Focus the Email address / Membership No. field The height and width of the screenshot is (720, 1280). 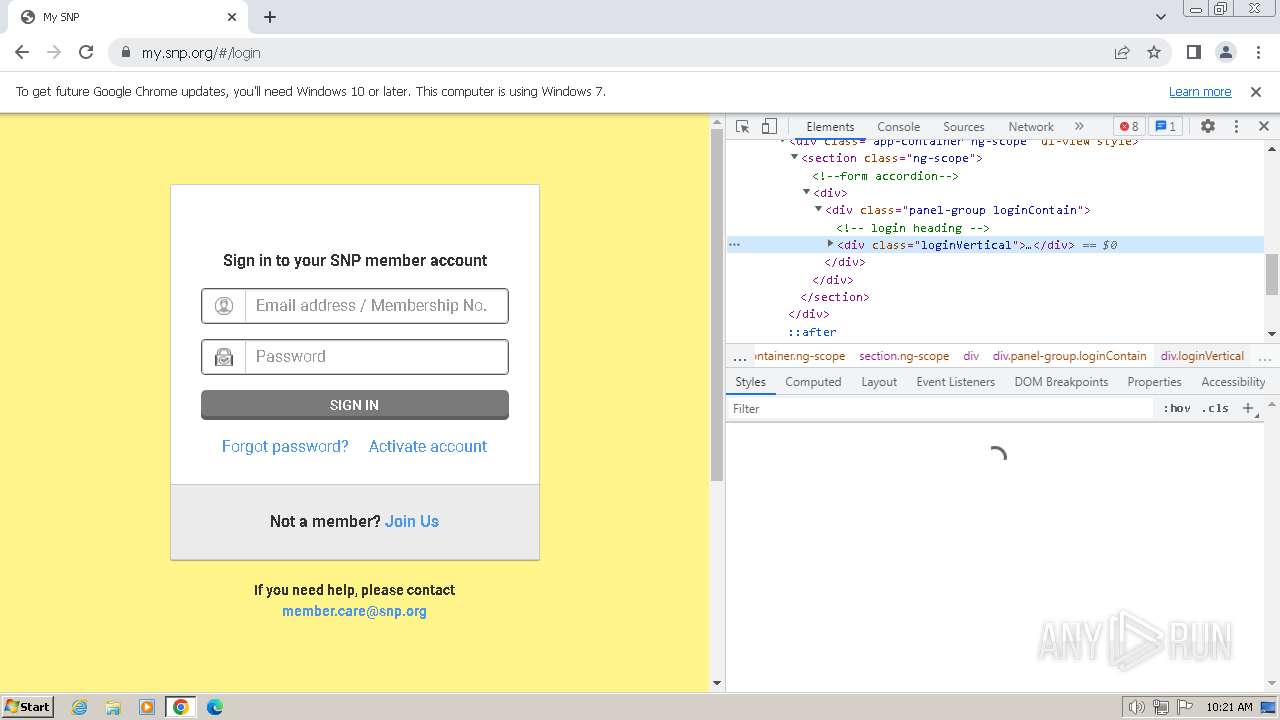click(355, 306)
